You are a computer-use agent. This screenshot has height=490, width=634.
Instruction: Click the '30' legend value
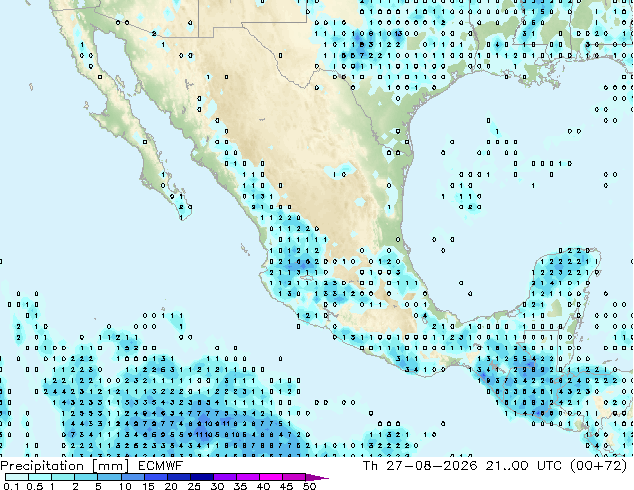pos(217,486)
